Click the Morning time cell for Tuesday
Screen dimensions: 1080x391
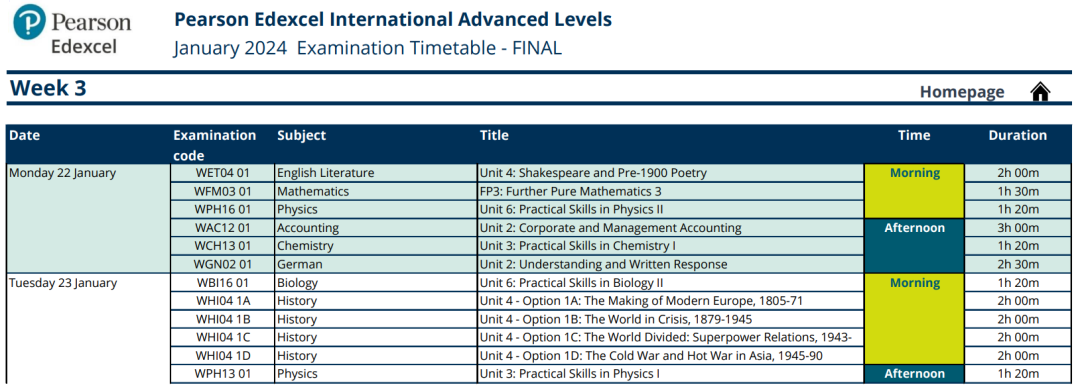tap(914, 319)
